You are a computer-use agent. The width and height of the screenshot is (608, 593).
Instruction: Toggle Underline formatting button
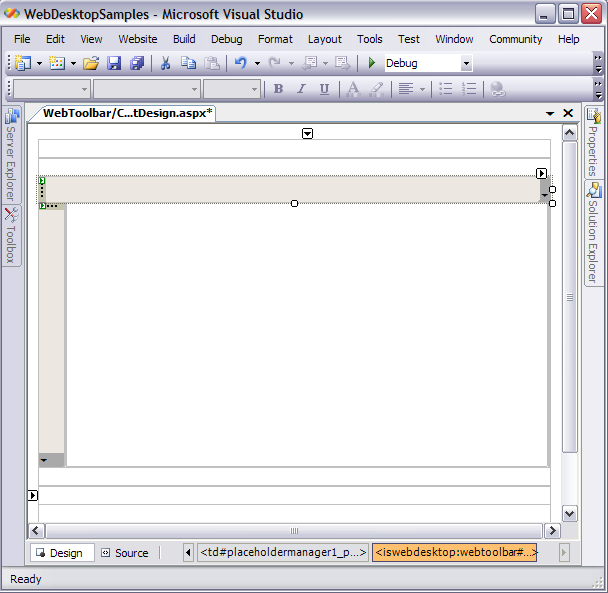tap(324, 89)
